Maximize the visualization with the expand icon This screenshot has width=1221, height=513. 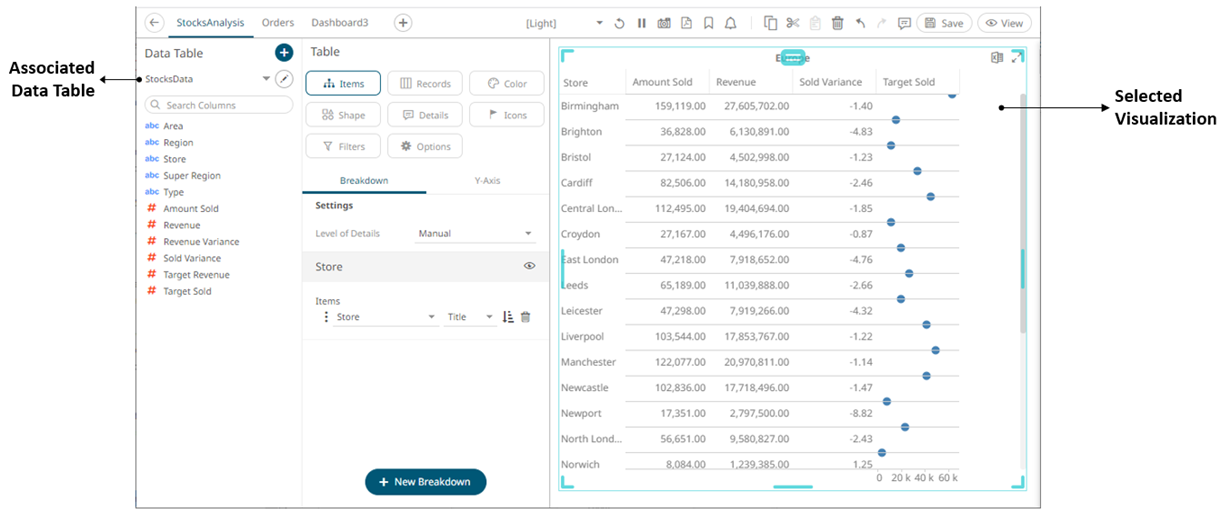coord(1017,58)
